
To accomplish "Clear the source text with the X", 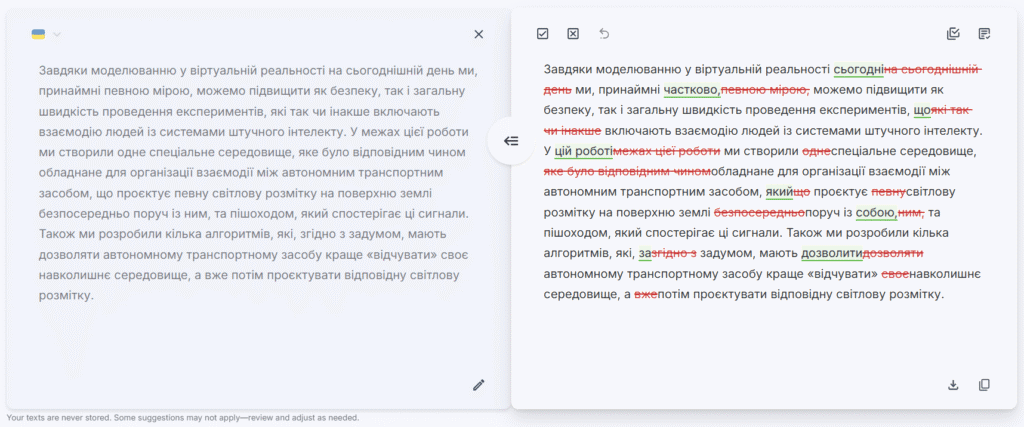I will 478,34.
